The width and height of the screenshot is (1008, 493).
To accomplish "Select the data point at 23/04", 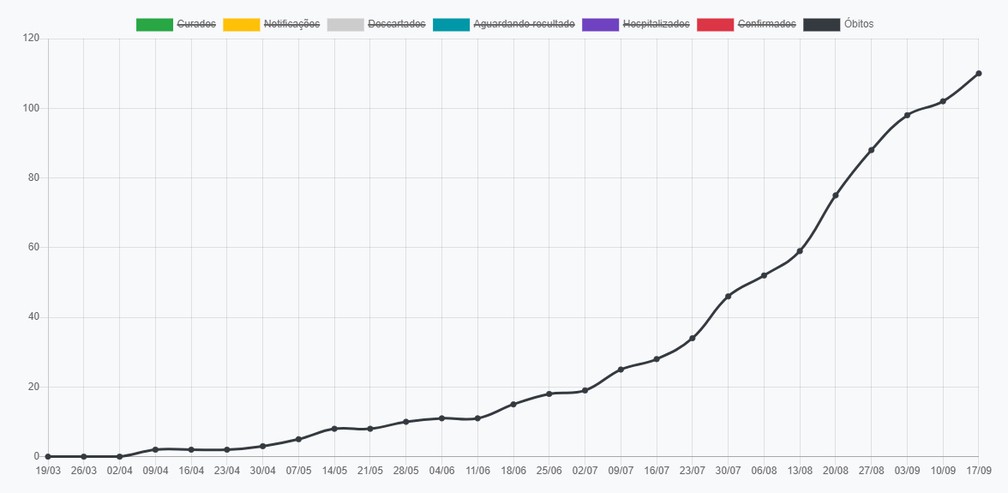I will tap(227, 449).
